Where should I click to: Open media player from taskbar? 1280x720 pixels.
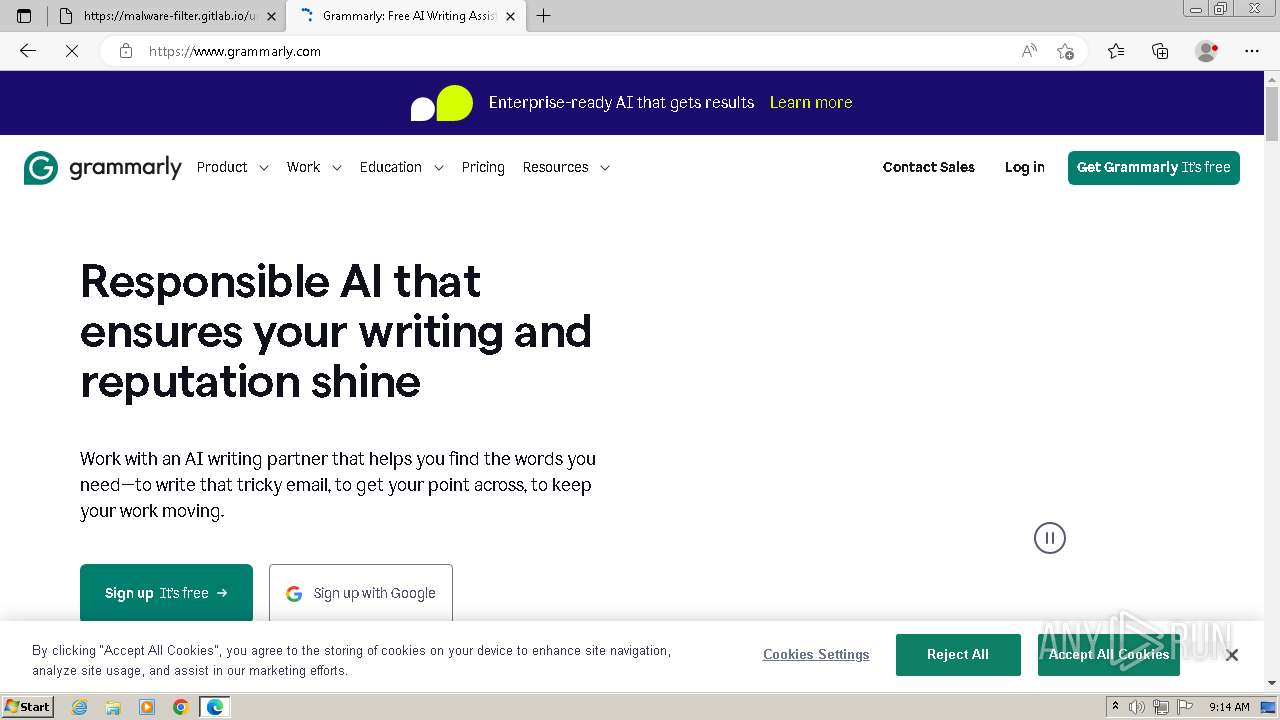pyautogui.click(x=147, y=707)
